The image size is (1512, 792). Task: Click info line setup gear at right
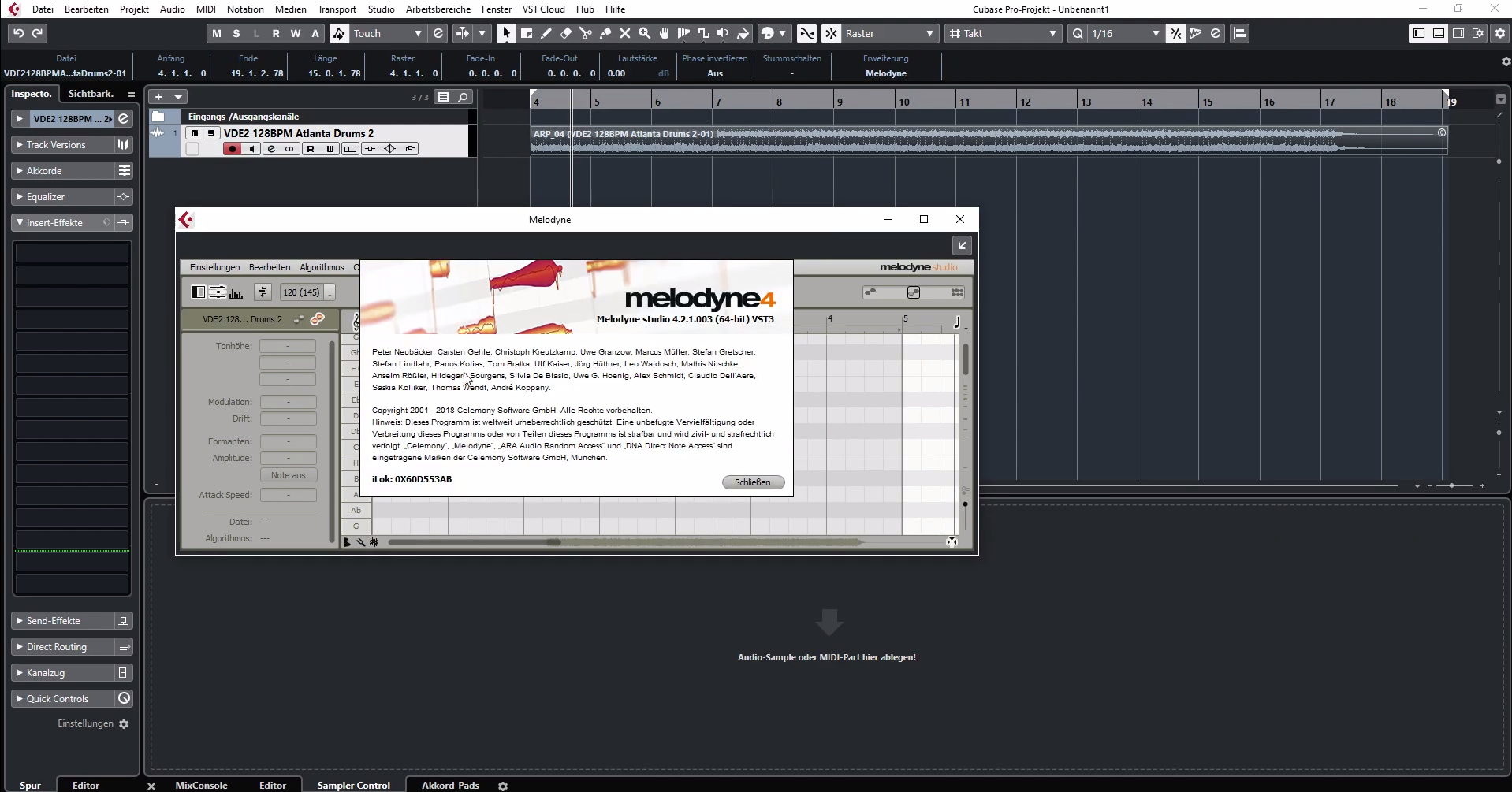[1505, 61]
